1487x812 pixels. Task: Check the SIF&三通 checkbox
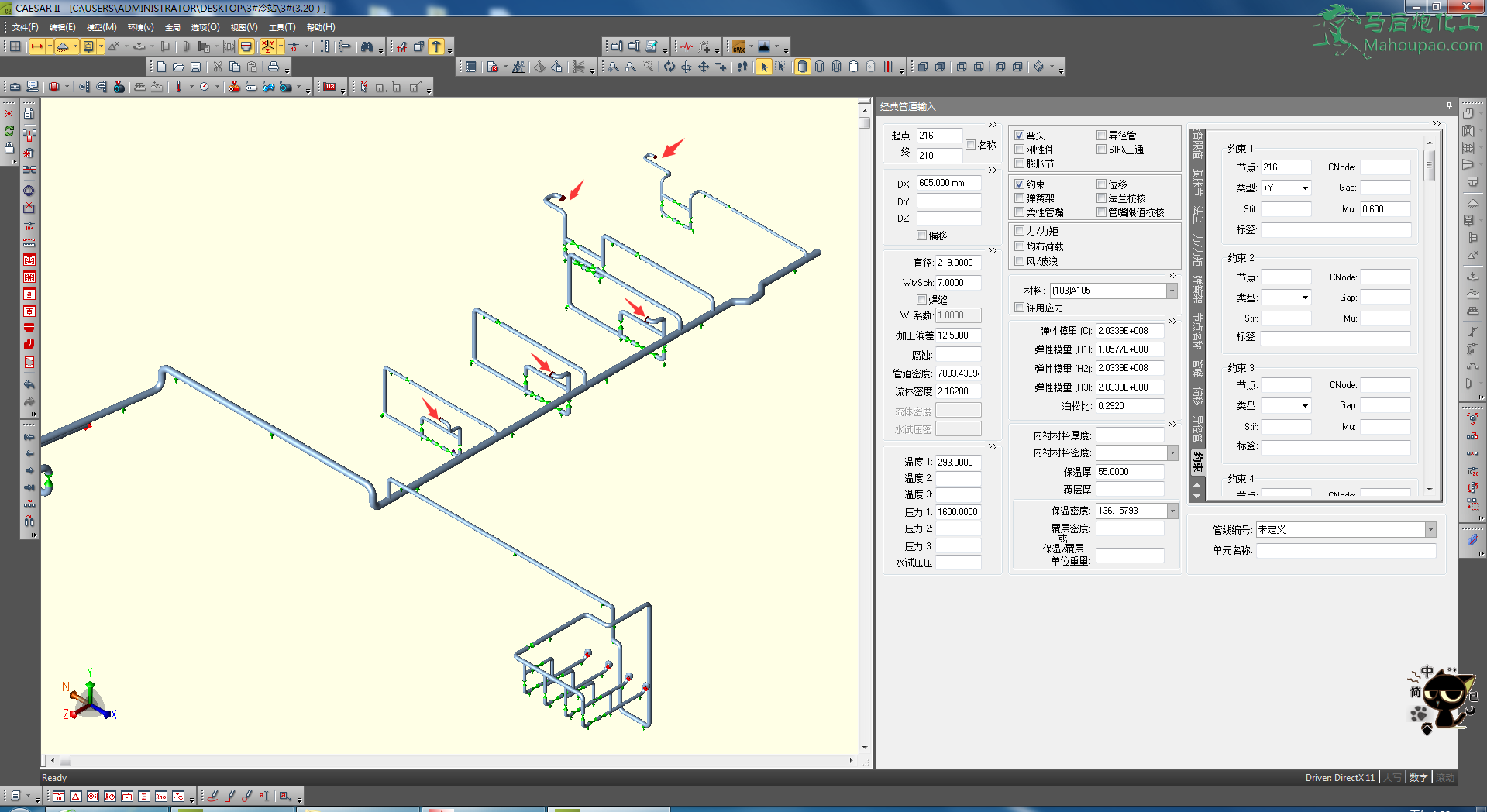pyautogui.click(x=1101, y=150)
